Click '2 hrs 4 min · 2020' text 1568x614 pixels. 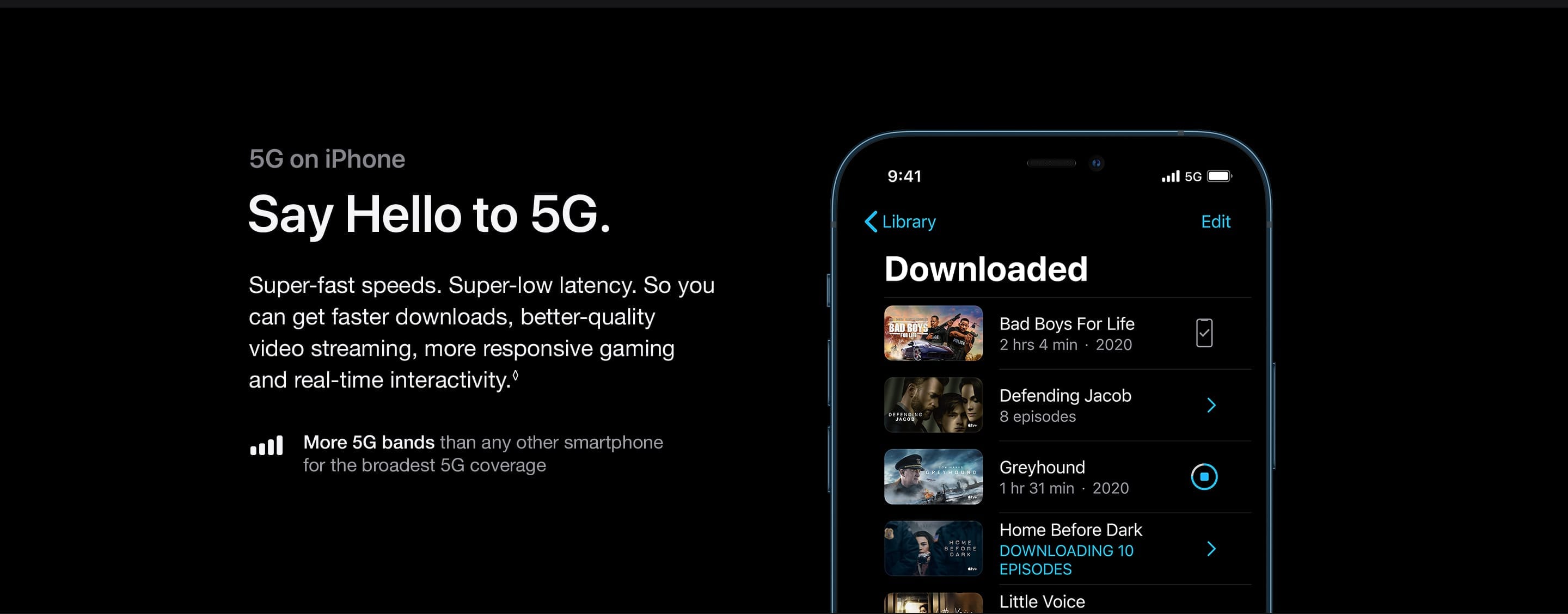click(x=1065, y=345)
